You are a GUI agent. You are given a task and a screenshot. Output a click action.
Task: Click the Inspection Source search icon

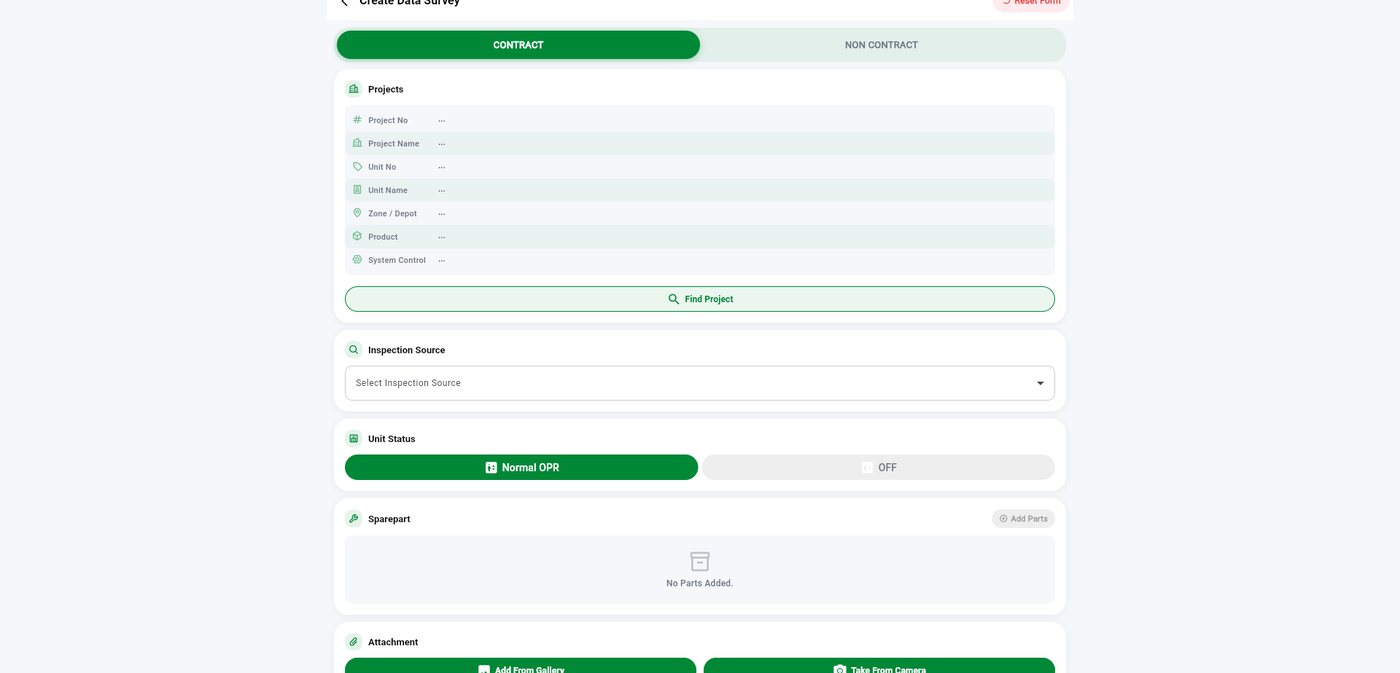tap(353, 350)
